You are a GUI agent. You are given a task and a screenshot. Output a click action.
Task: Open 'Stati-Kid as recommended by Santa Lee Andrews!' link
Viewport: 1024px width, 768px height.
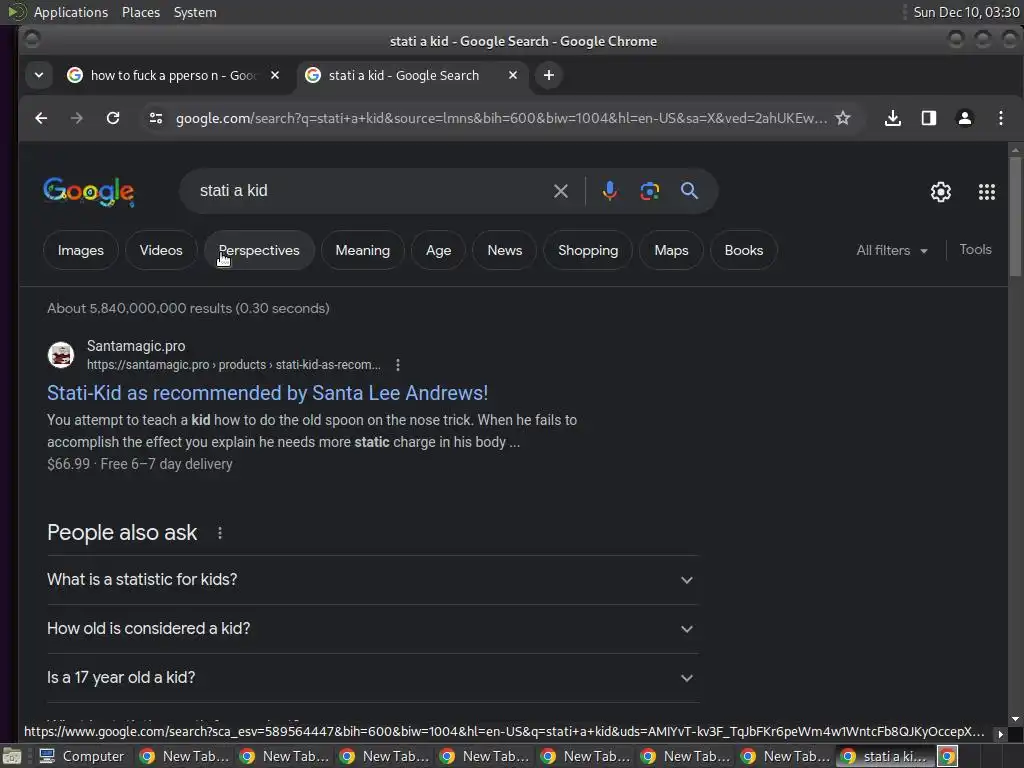267,393
